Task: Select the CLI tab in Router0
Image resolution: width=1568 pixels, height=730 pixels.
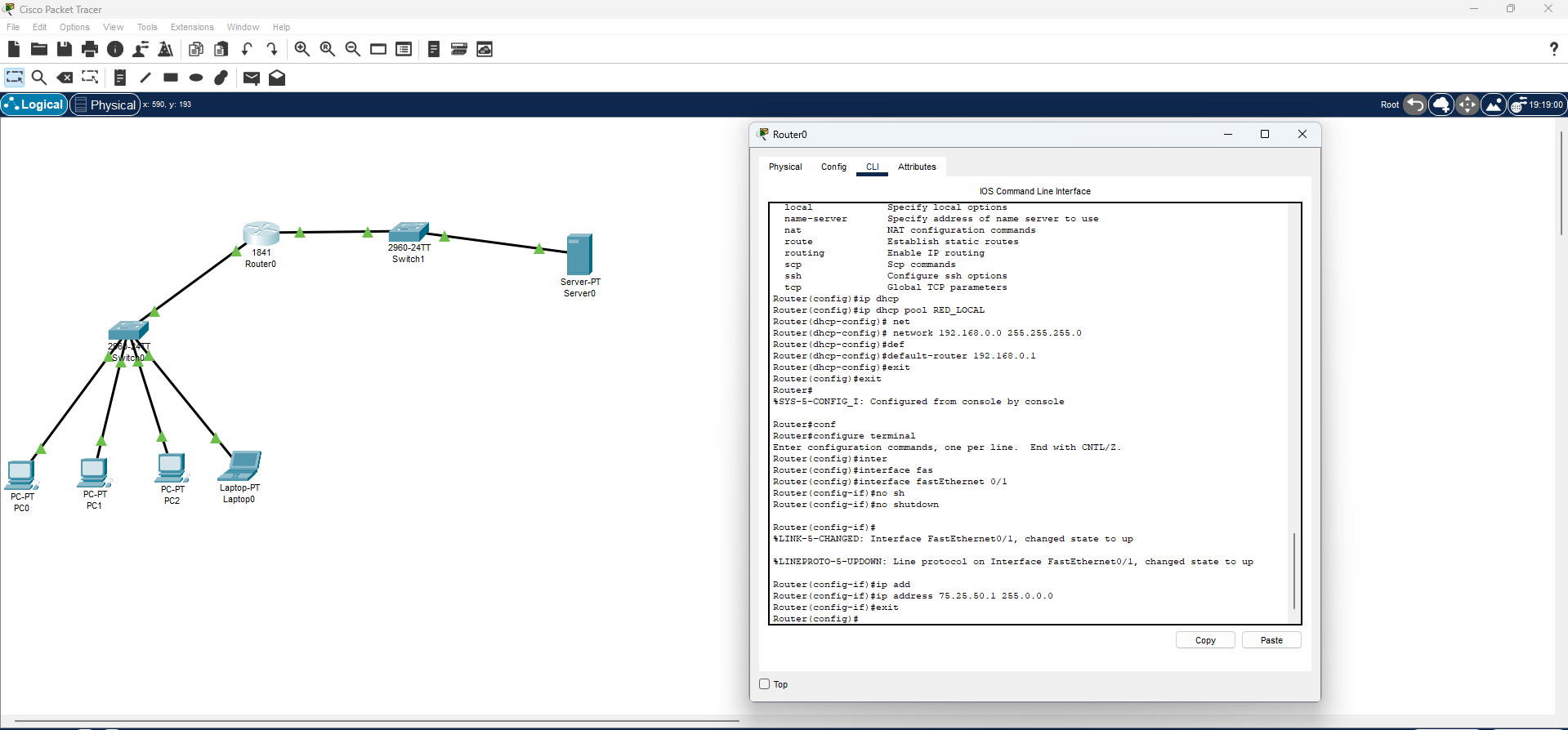Action: [x=873, y=167]
